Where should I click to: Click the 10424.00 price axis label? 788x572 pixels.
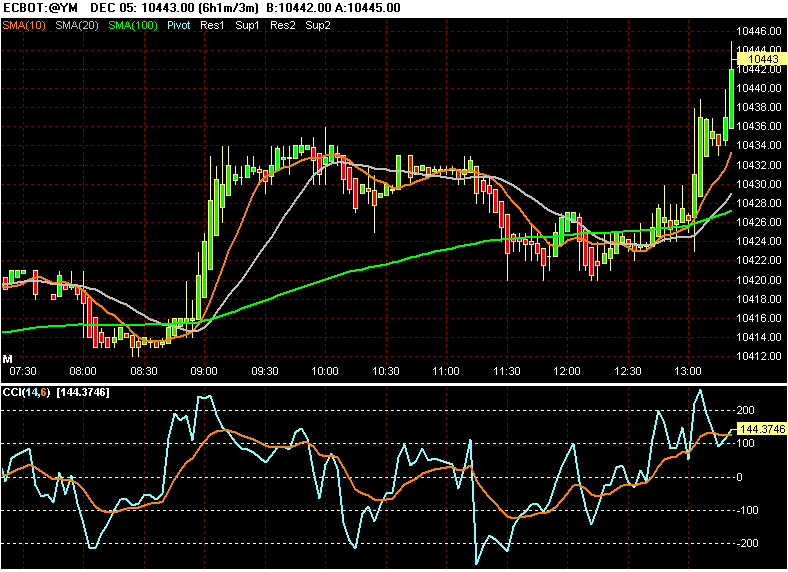point(759,241)
